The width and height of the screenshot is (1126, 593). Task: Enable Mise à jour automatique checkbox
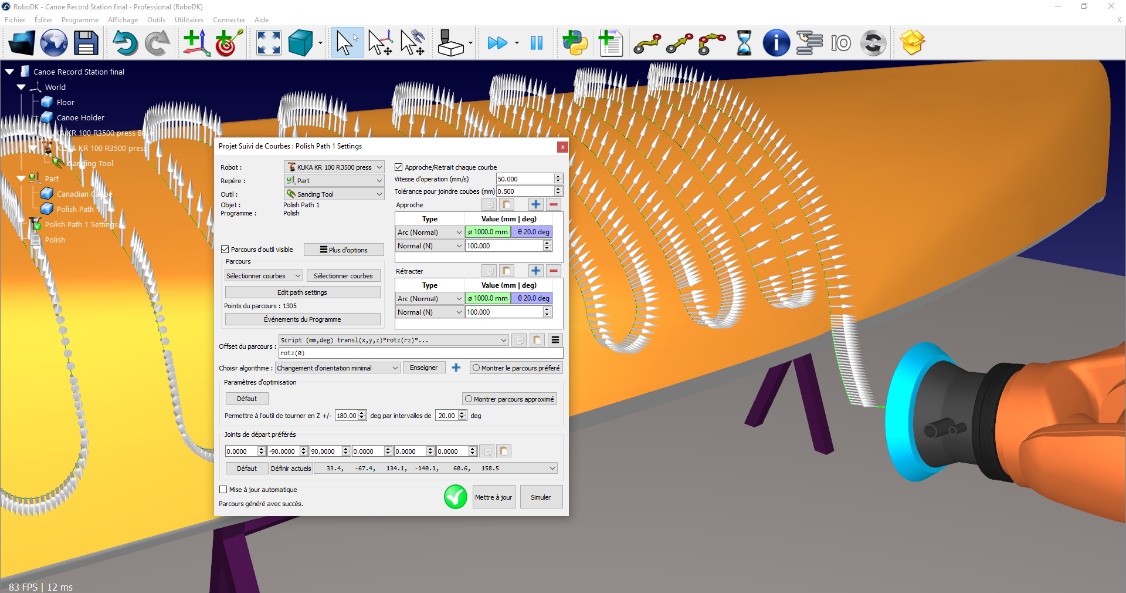point(223,489)
